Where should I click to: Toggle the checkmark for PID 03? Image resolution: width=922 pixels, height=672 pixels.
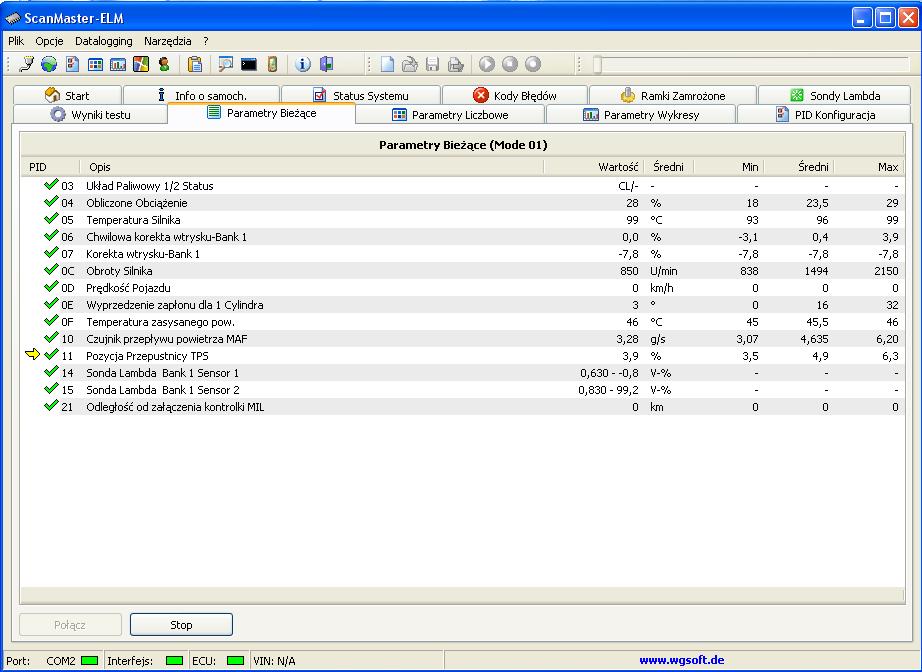[x=51, y=185]
